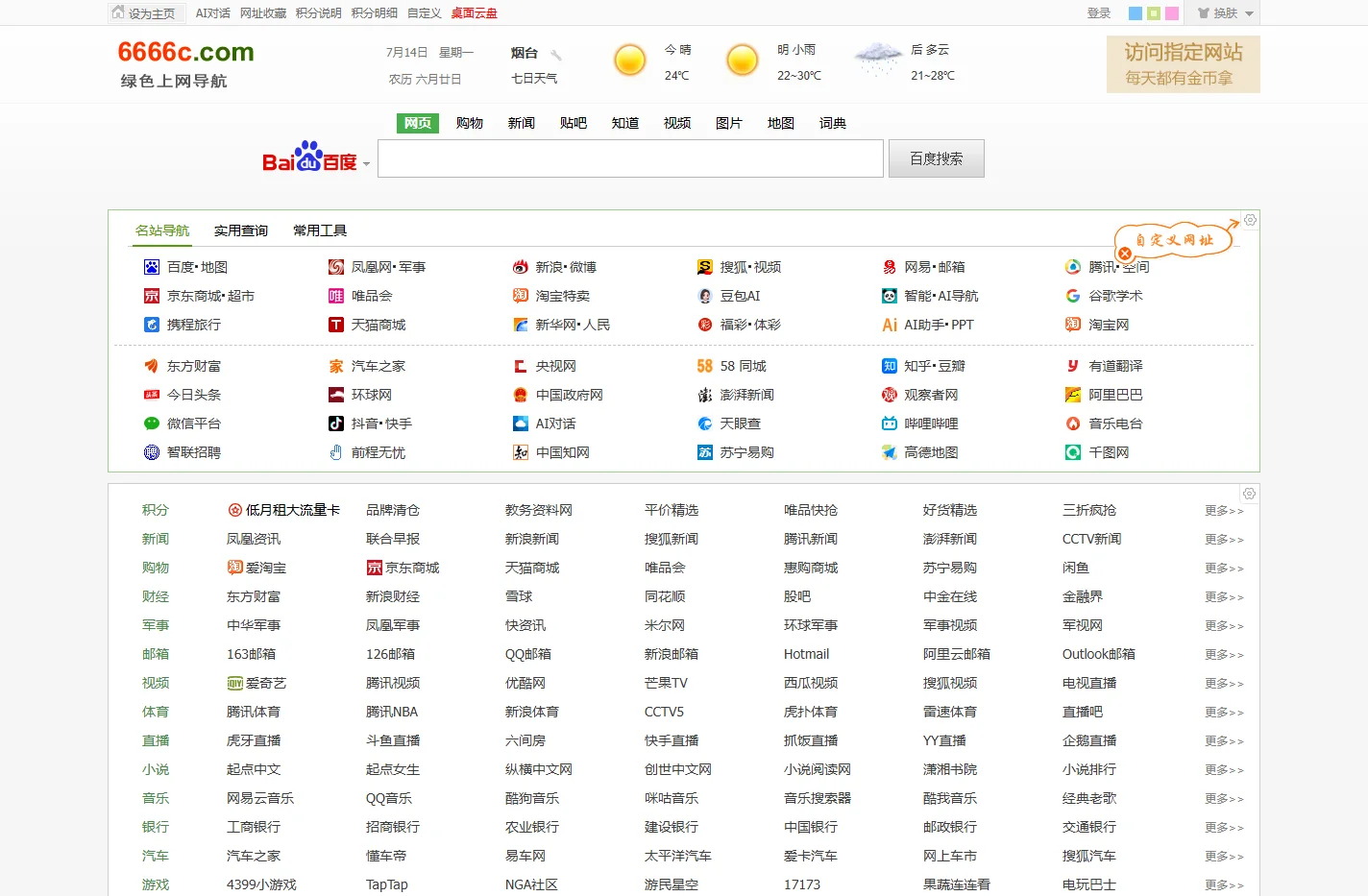Image resolution: width=1368 pixels, height=896 pixels.
Task: Click the Phoenix military swirl icon
Action: 335,267
